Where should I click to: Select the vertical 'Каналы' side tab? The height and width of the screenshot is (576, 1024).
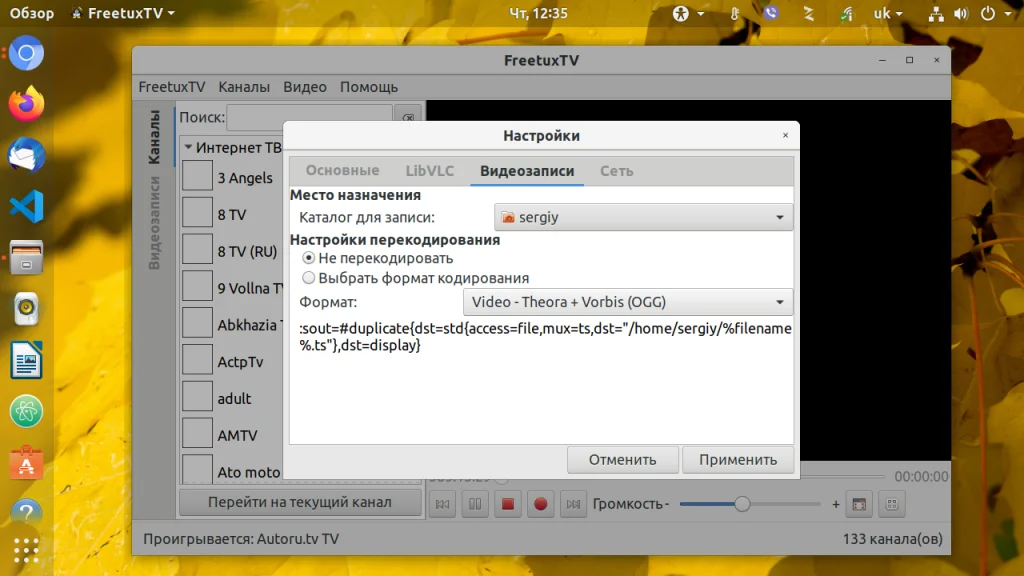pyautogui.click(x=154, y=137)
